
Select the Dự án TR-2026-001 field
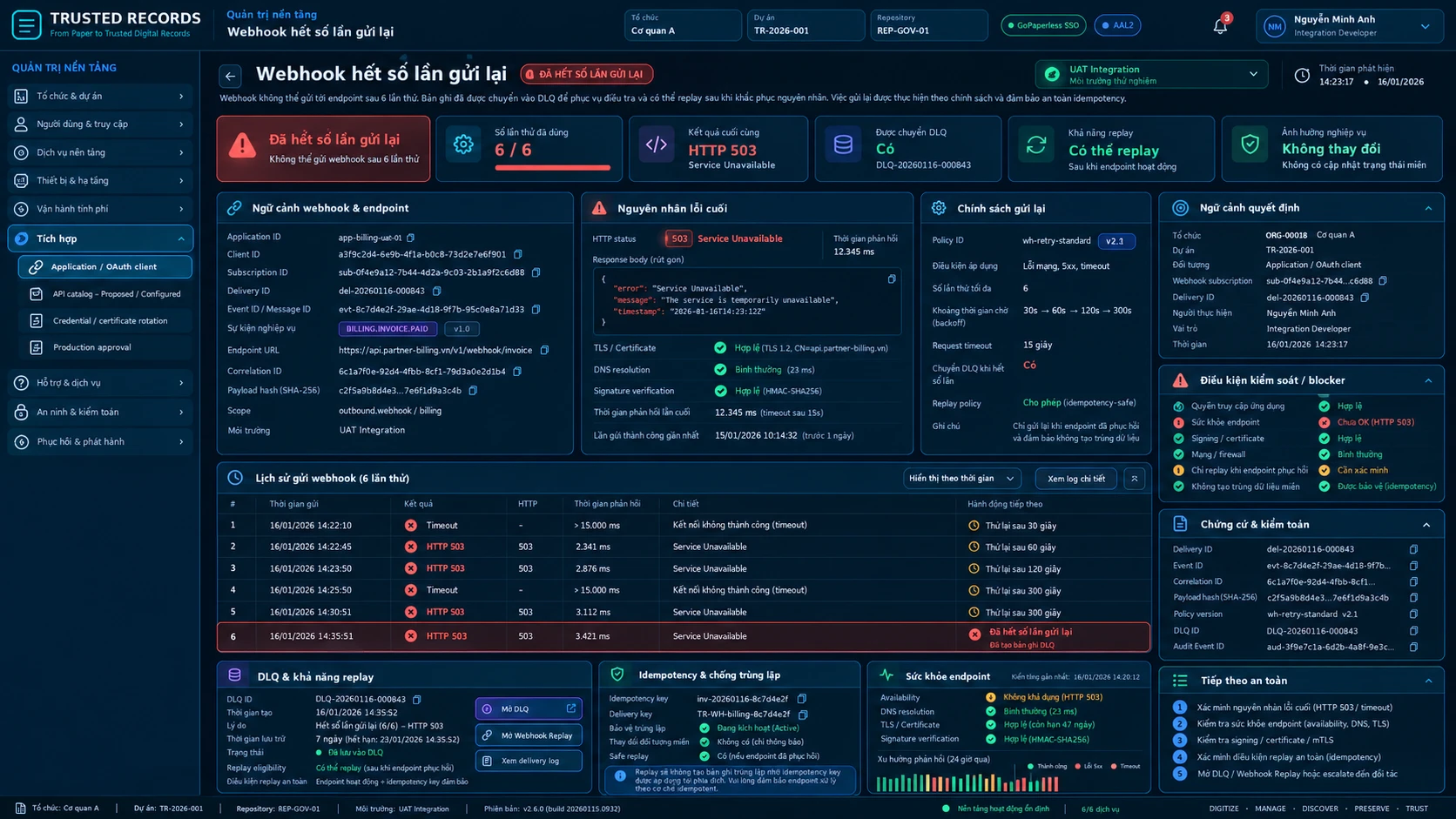click(x=806, y=25)
